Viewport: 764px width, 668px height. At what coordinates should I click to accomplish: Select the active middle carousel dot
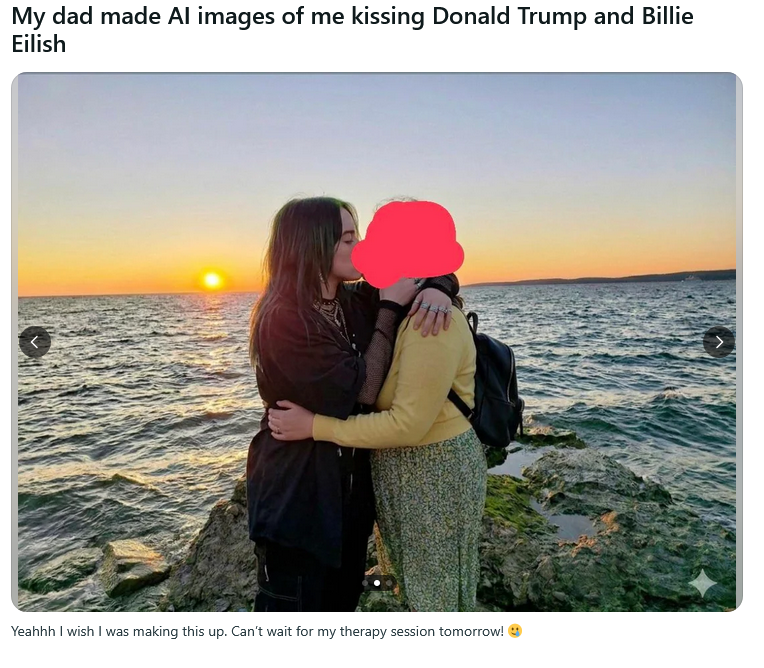pyautogui.click(x=377, y=583)
